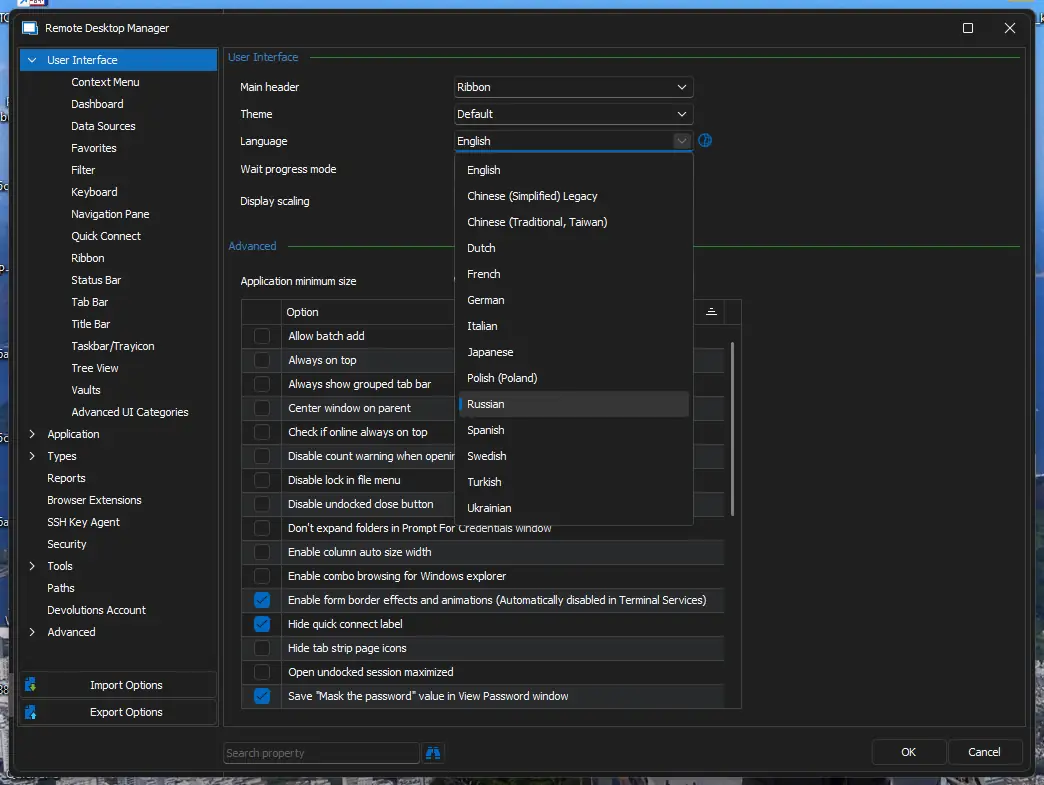Open Context Menu settings page

105,82
